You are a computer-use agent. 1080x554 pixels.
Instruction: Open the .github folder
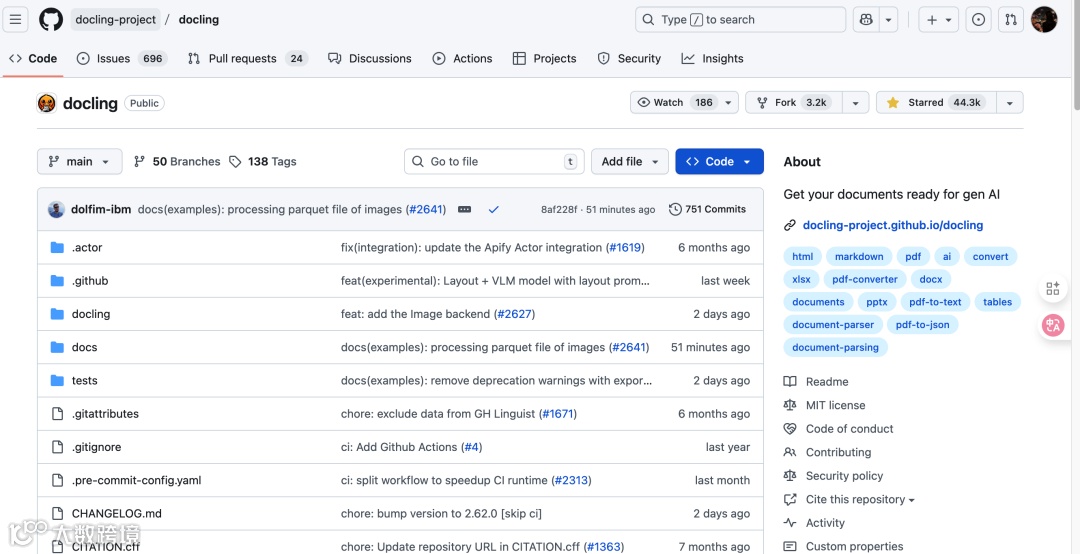click(90, 280)
